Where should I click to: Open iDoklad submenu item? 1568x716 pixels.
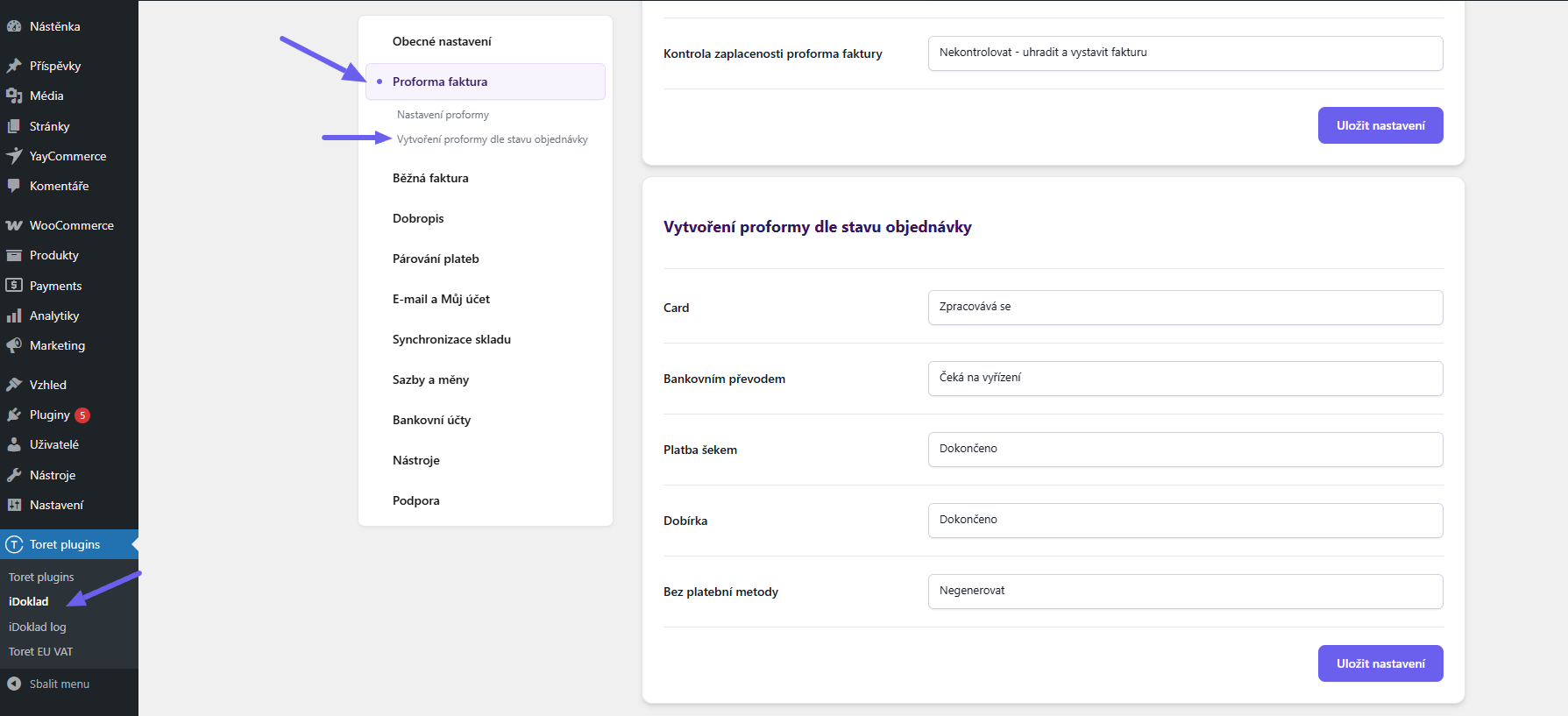tap(29, 601)
